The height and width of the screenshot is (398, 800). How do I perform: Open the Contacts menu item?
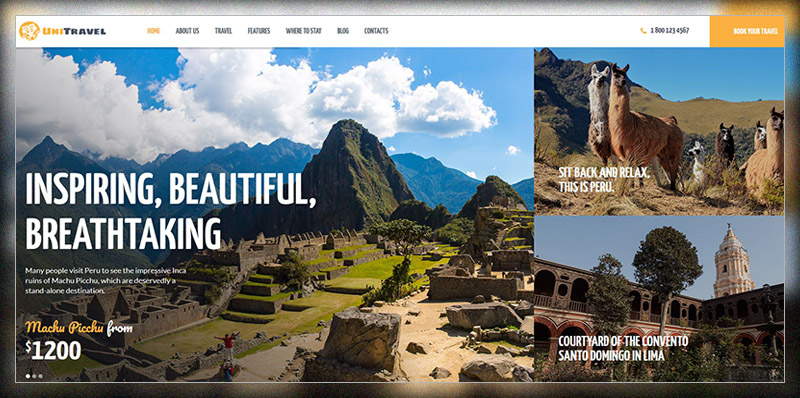point(376,31)
